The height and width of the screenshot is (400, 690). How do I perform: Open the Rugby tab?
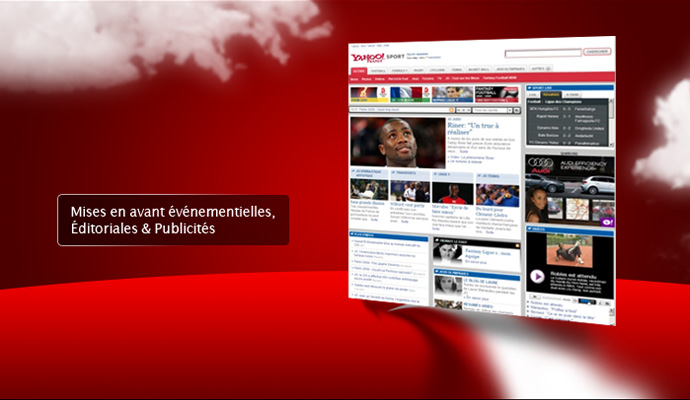[x=418, y=70]
